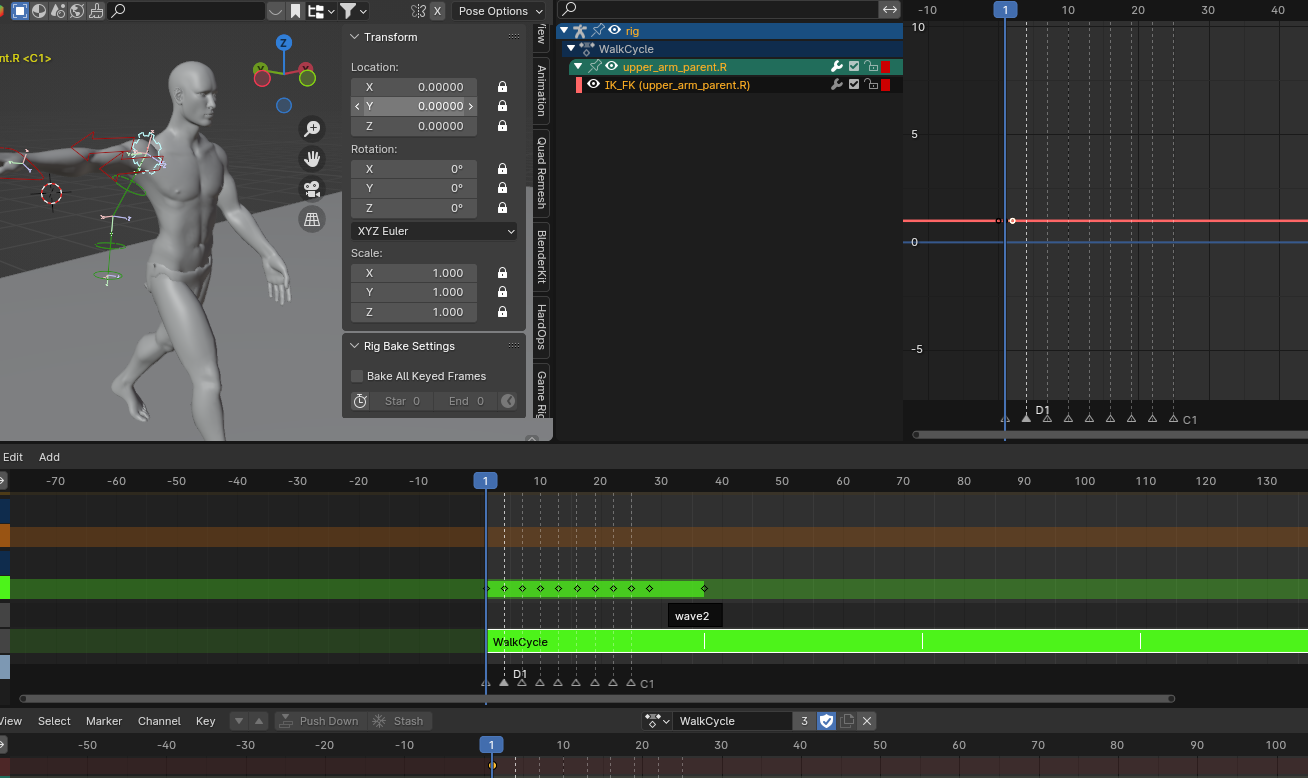Click the wrench icon on IK_FK row

[837, 85]
